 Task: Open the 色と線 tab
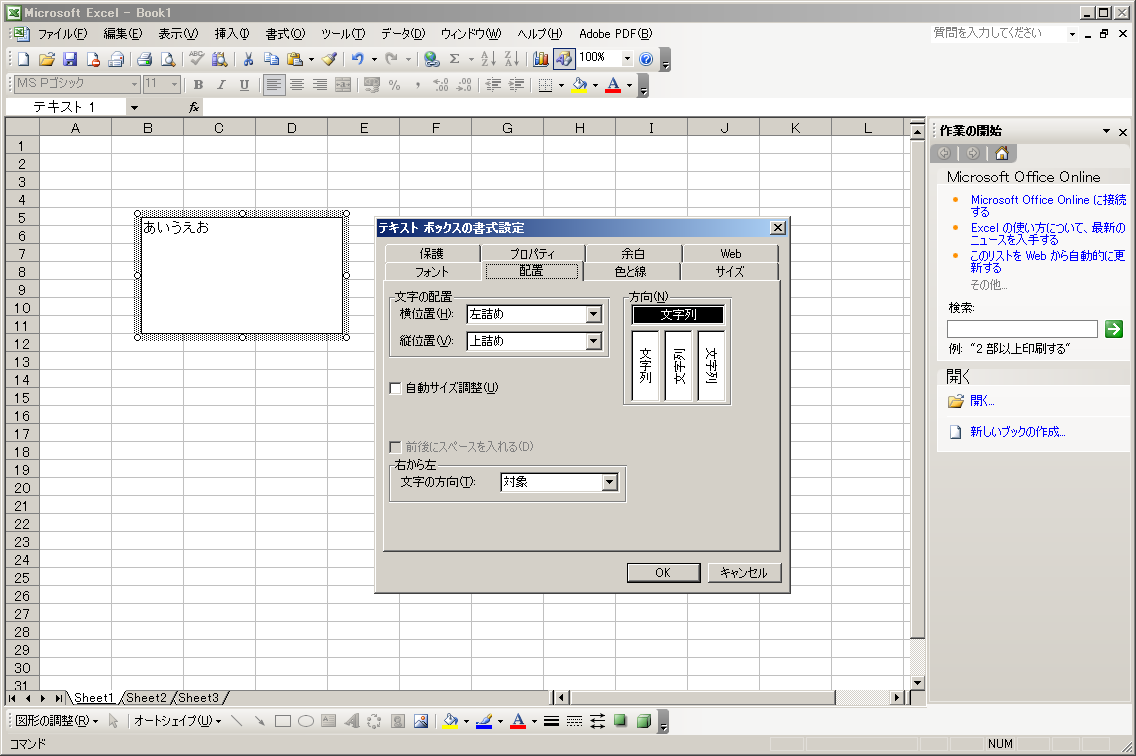630,272
